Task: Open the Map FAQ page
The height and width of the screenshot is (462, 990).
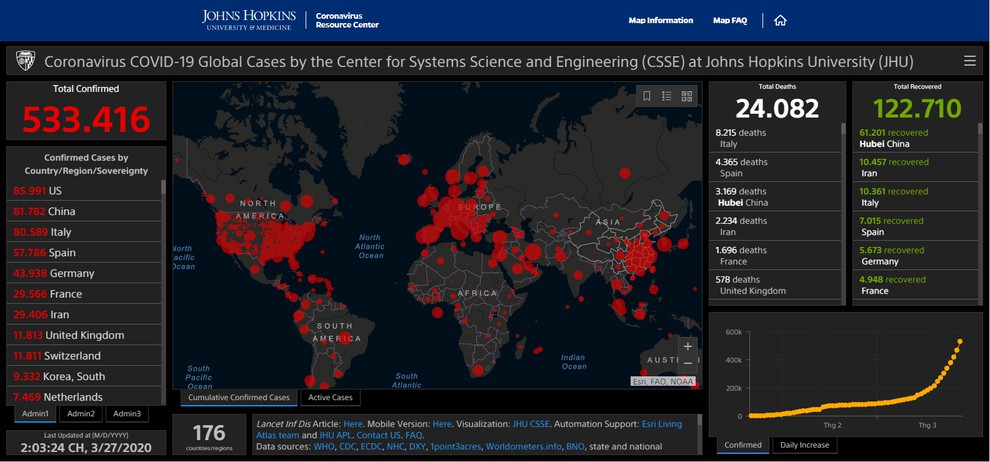Action: click(729, 20)
